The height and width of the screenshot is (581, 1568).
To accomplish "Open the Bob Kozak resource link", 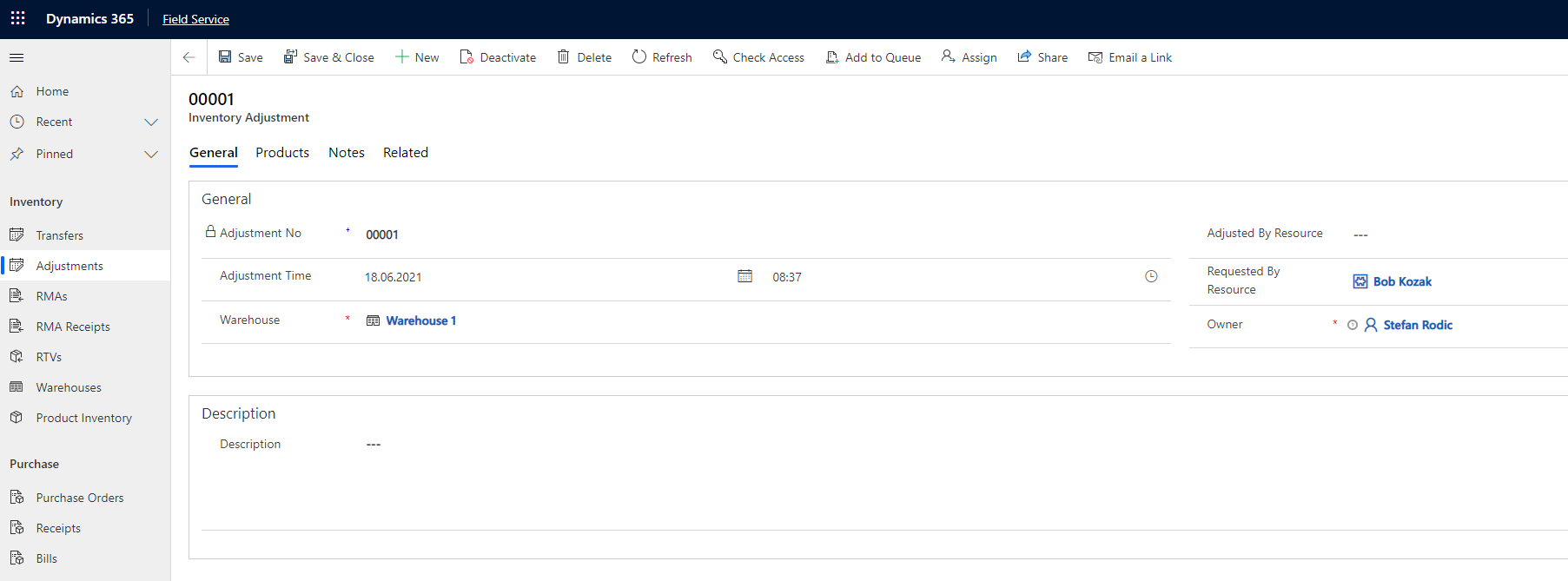I will click(1402, 281).
